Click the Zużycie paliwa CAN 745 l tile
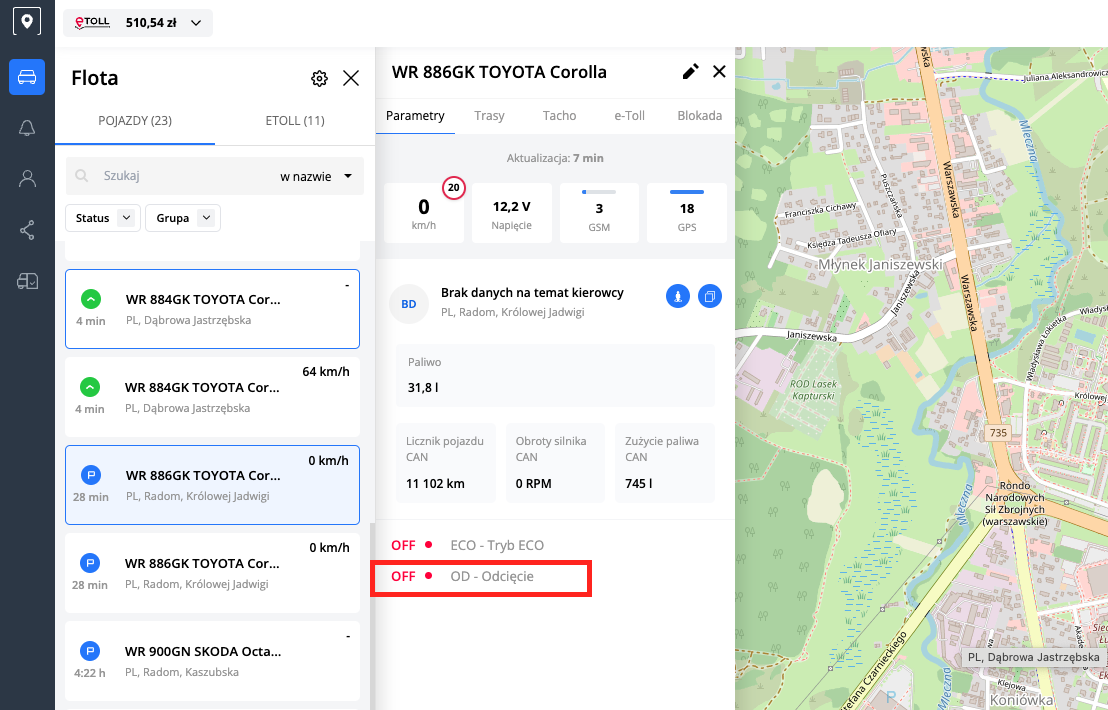This screenshot has height=710, width=1108. [665, 463]
